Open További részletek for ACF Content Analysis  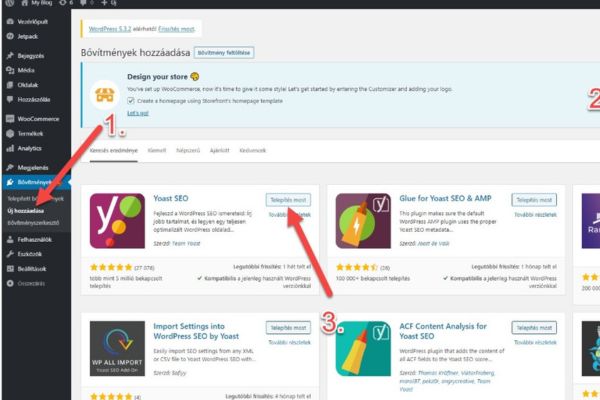tap(535, 342)
